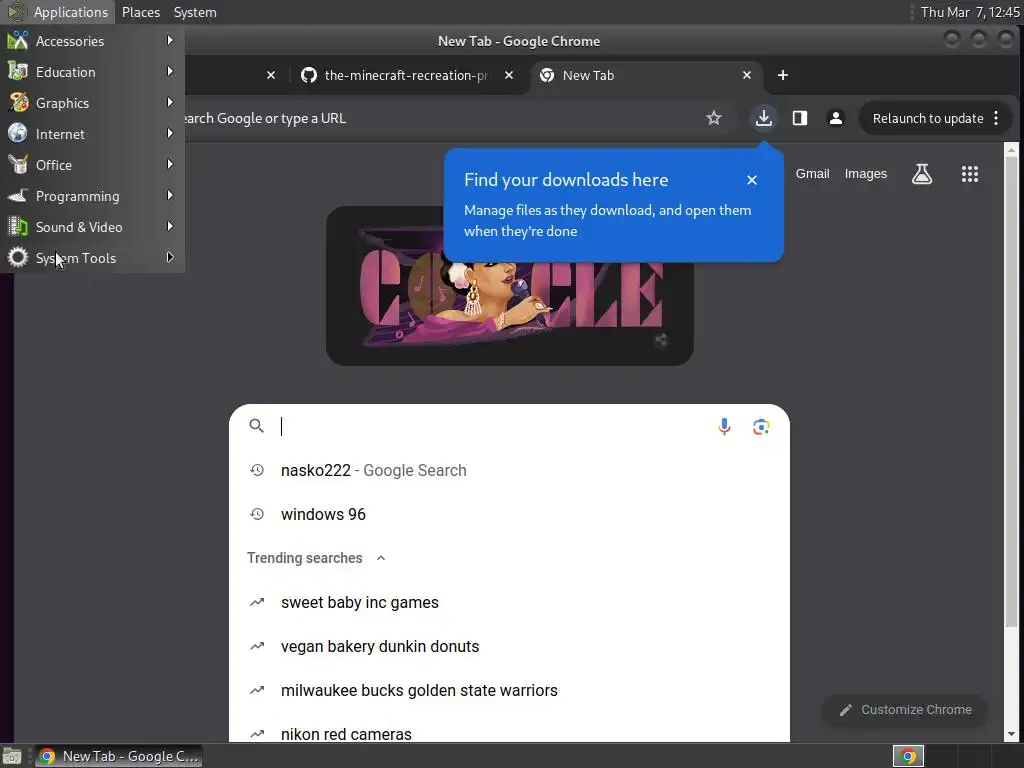The height and width of the screenshot is (768, 1024).
Task: Click the Accessories menu icon
Action: click(18, 40)
